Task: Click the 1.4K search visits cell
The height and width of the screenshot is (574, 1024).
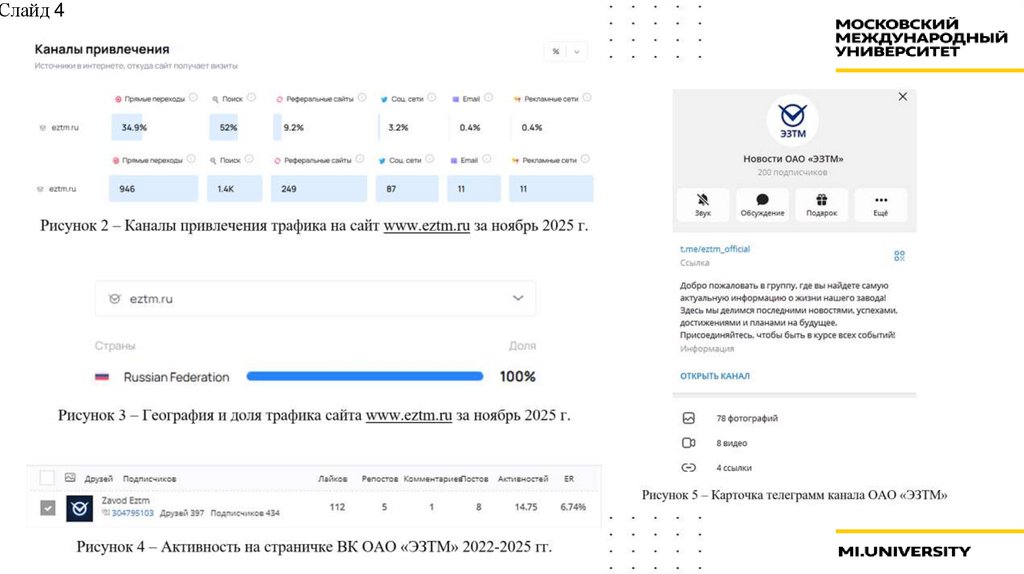Action: [234, 189]
